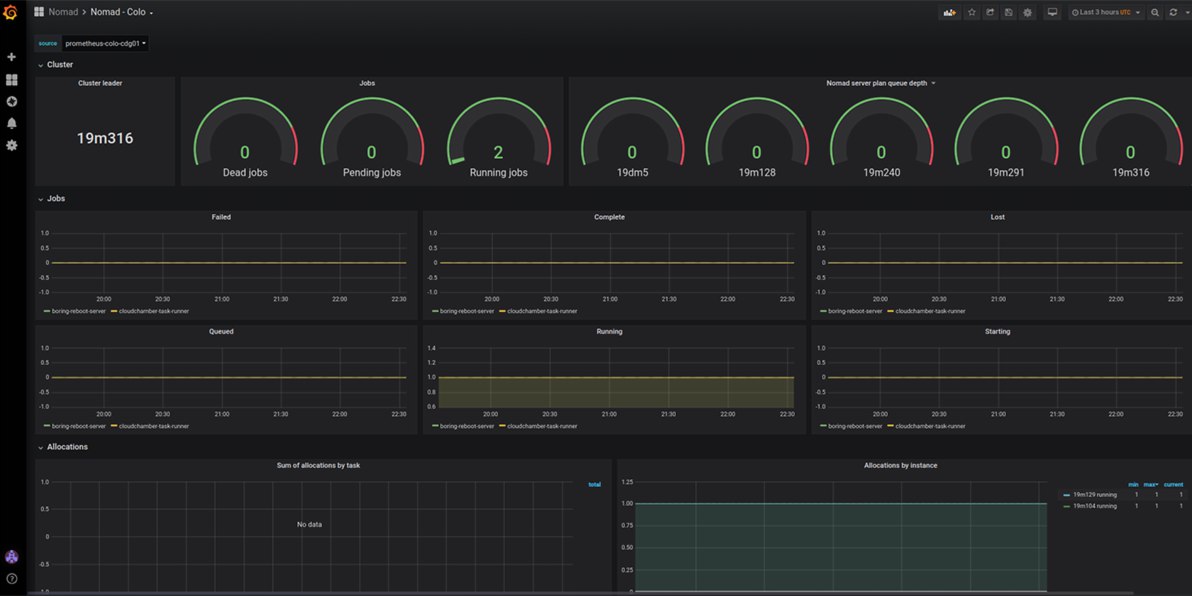Screen dimensions: 1192x596
Task: Refresh the dashboard with refresh icon
Action: [x=1173, y=12]
